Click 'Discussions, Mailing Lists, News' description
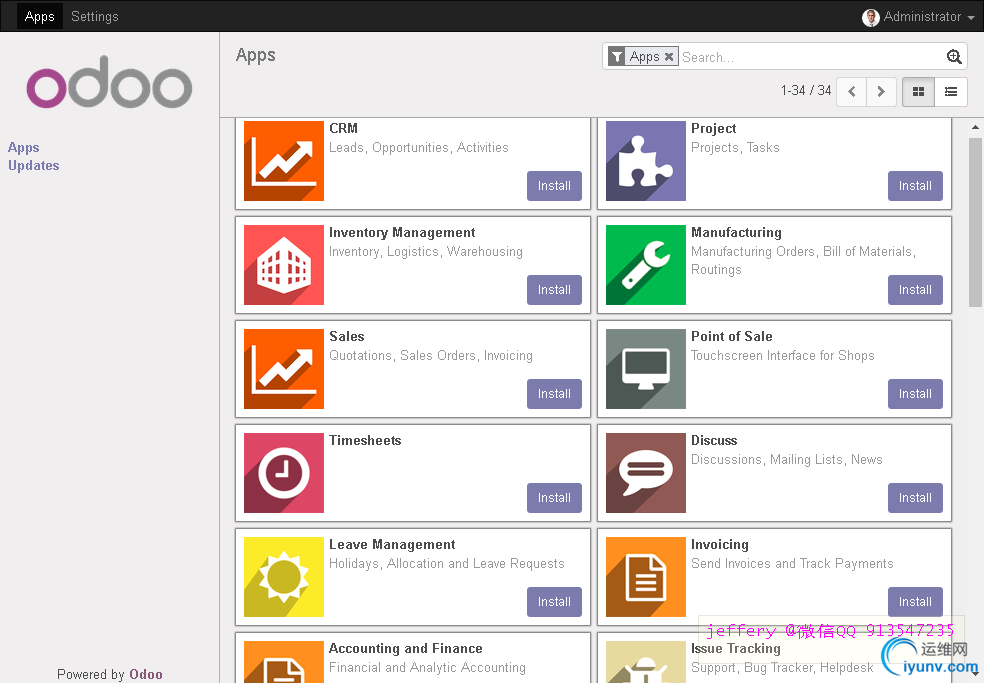The image size is (984, 683). click(786, 460)
